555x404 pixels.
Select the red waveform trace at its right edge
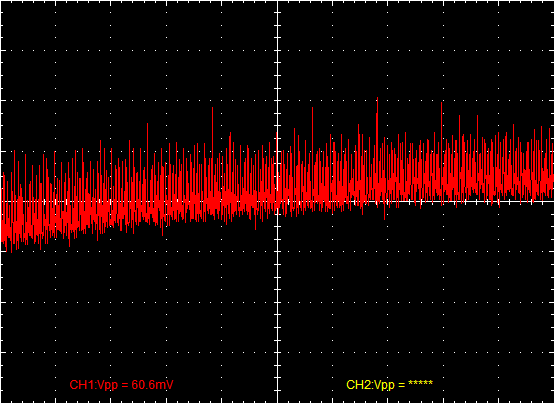(x=552, y=177)
